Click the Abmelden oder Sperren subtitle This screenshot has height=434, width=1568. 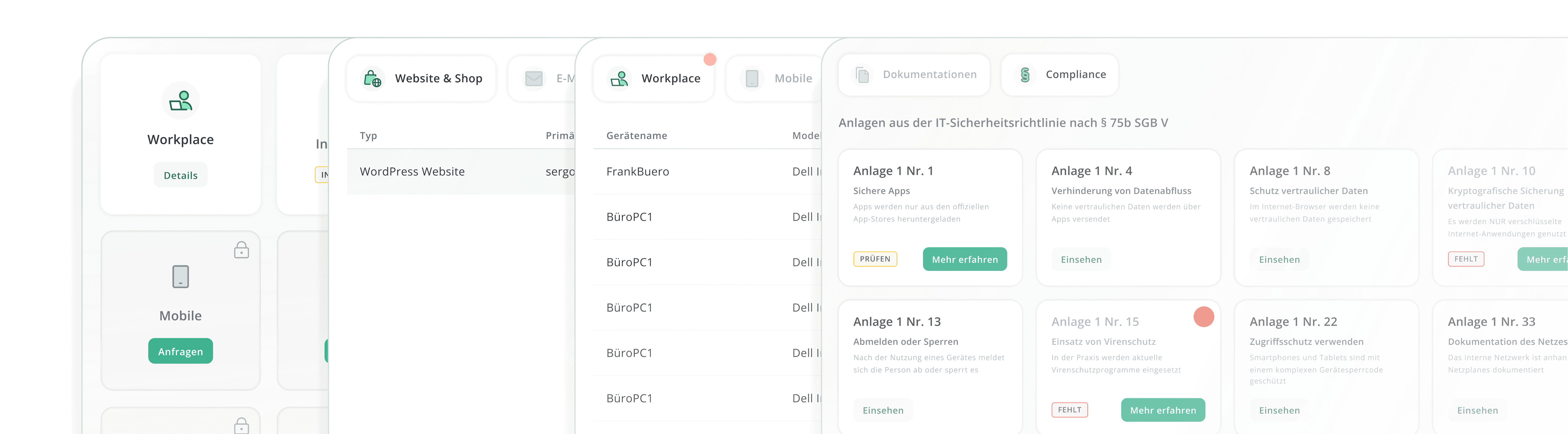[x=906, y=342]
